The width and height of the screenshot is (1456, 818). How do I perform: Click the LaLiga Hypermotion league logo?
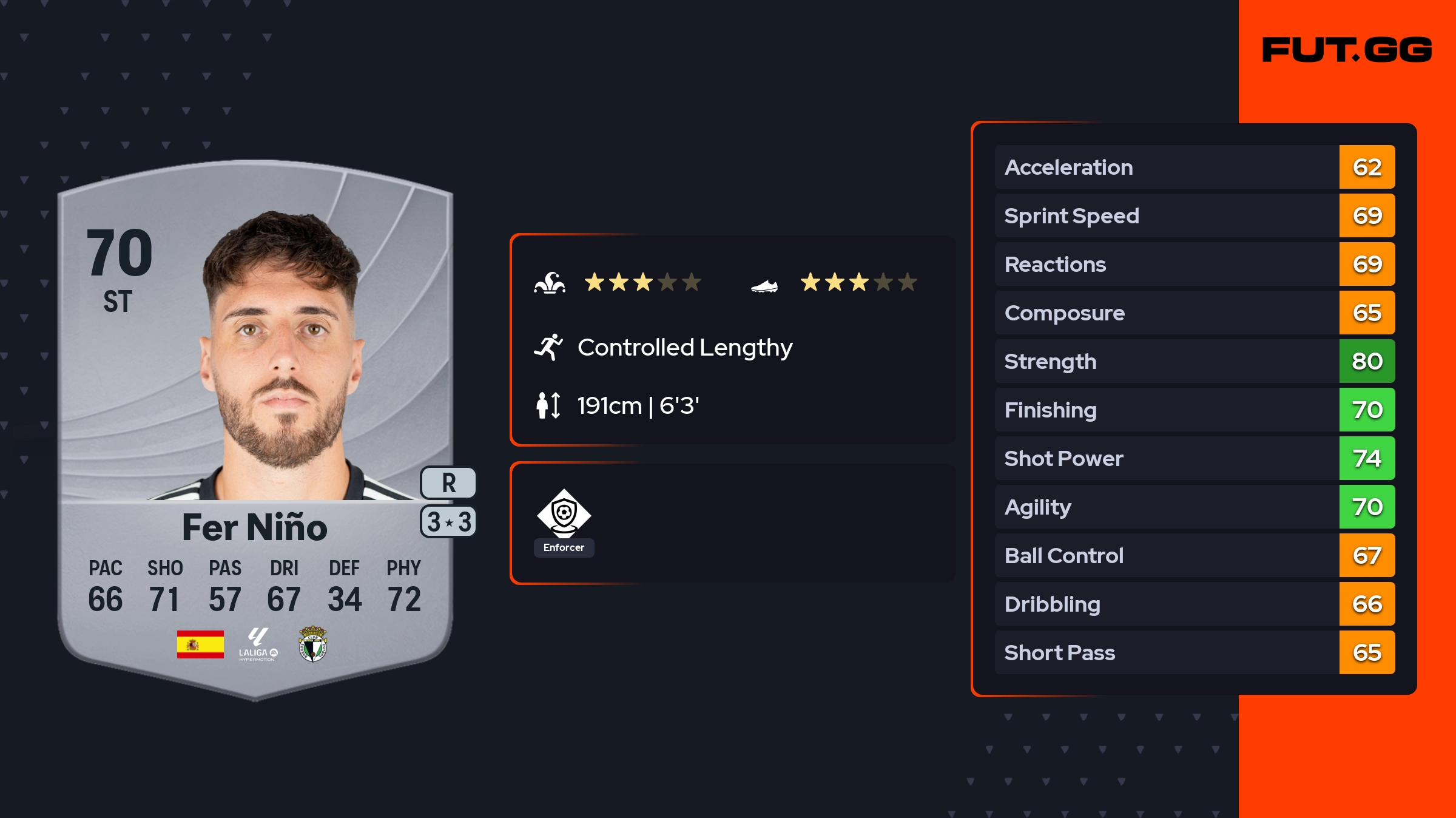point(258,644)
